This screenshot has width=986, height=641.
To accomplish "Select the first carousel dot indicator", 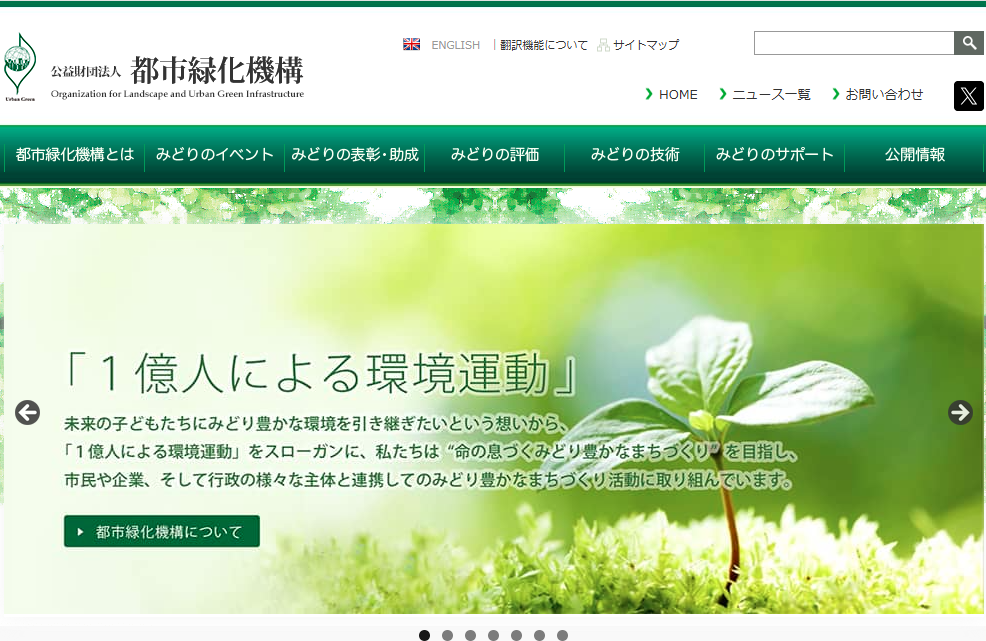I will 424,635.
